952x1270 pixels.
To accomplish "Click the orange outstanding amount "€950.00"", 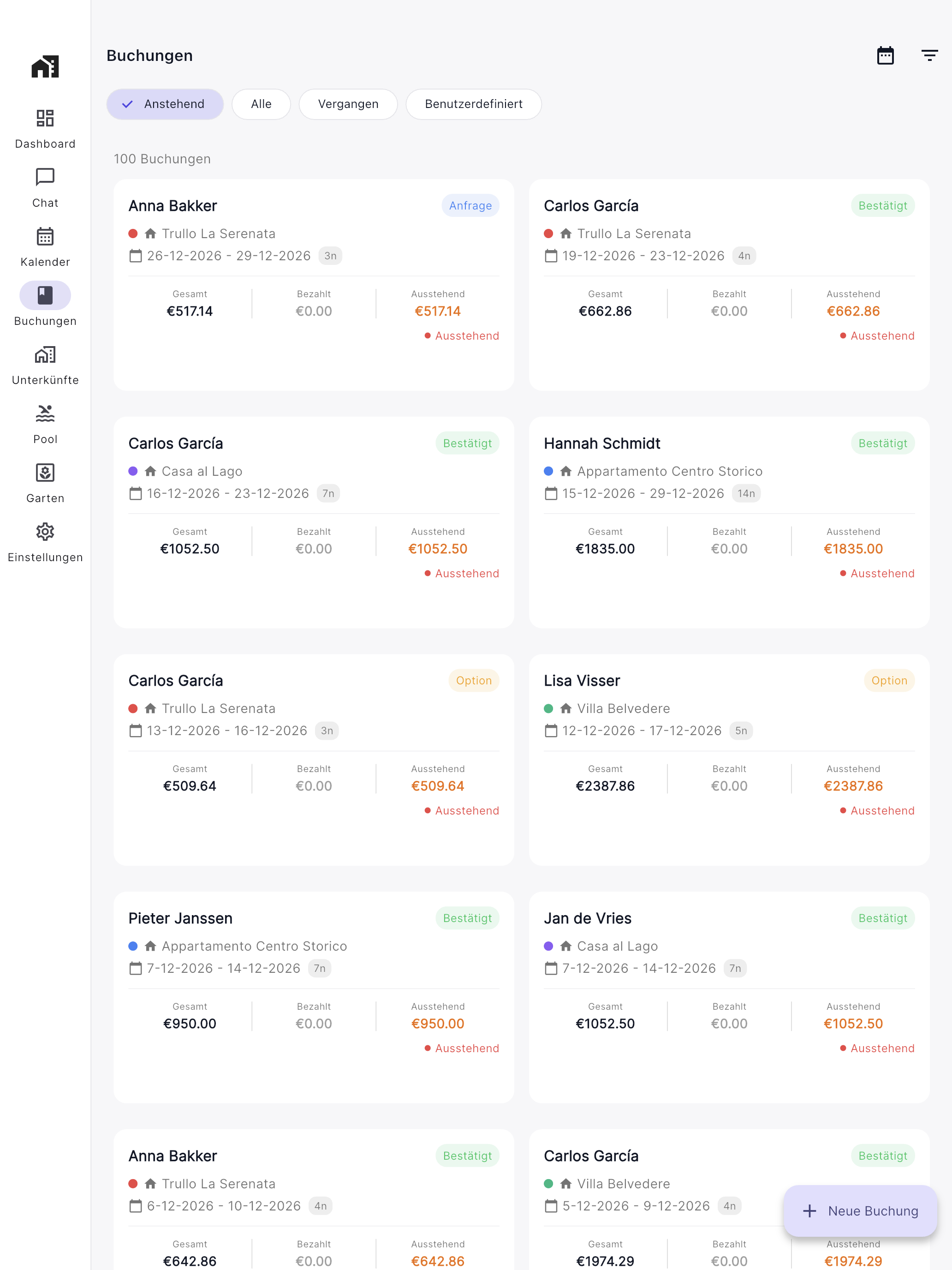I will click(438, 1024).
